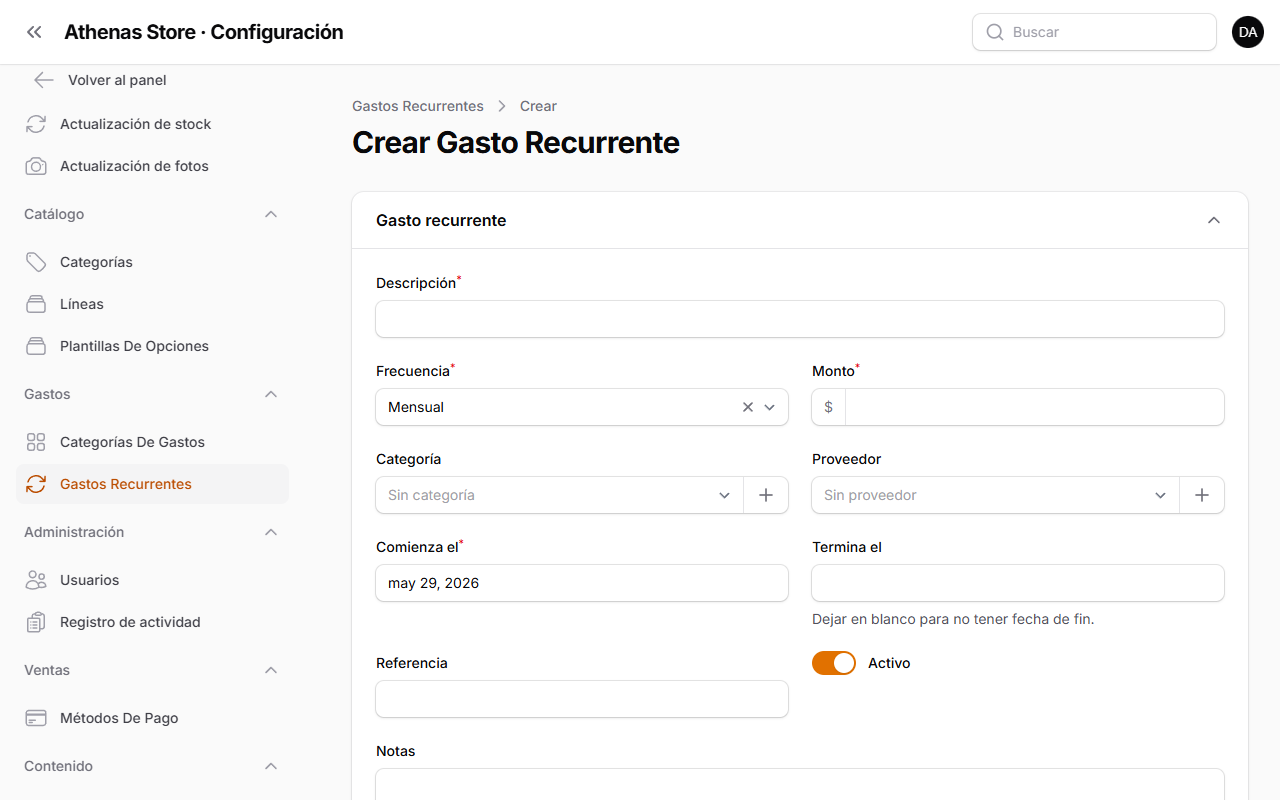Image resolution: width=1280 pixels, height=800 pixels.
Task: Collapse the Ventas sidebar group
Action: pyautogui.click(x=271, y=670)
